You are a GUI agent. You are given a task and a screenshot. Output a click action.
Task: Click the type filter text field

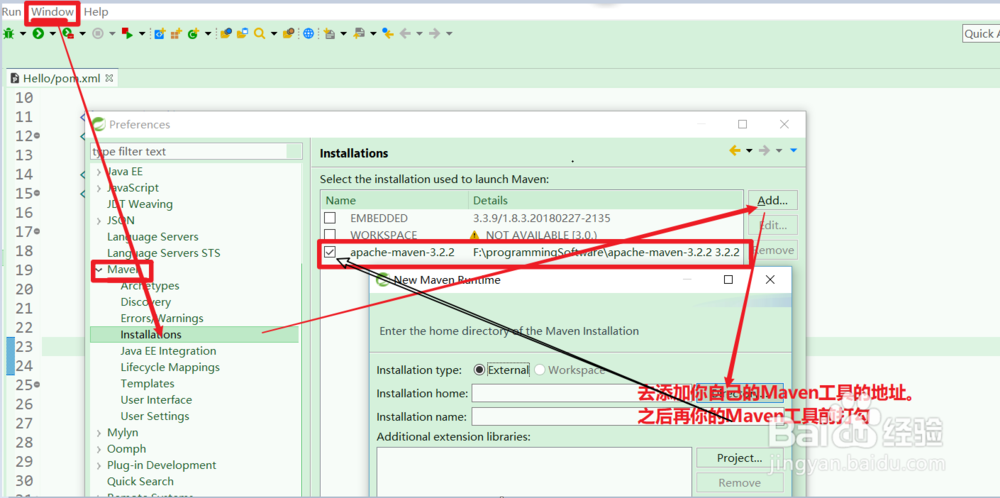pyautogui.click(x=196, y=152)
